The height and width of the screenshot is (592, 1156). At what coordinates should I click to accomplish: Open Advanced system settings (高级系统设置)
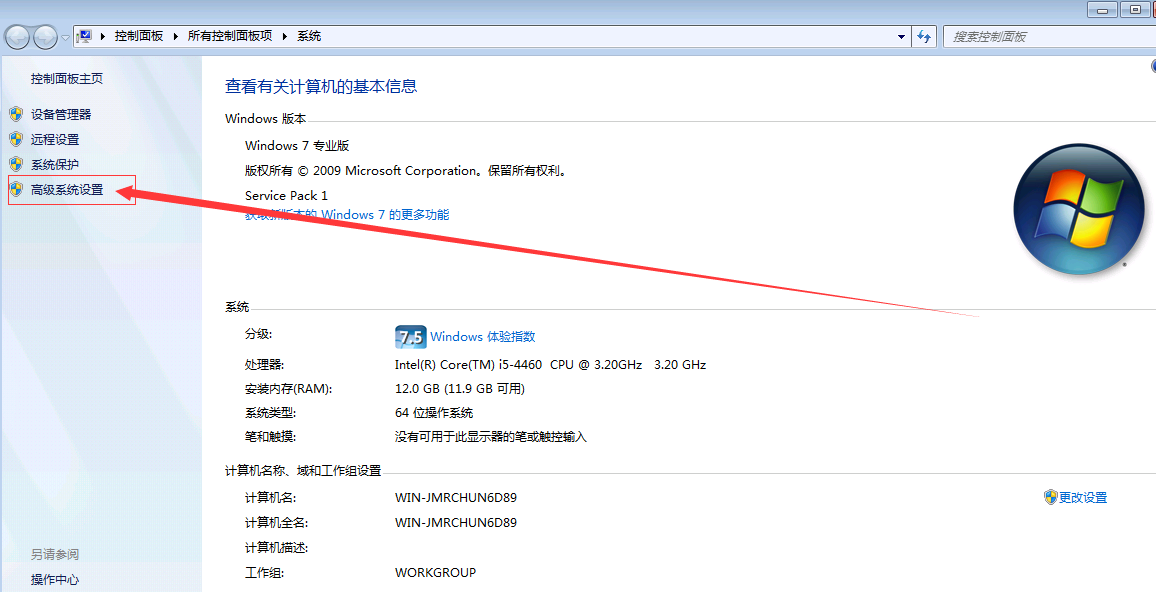pos(67,189)
